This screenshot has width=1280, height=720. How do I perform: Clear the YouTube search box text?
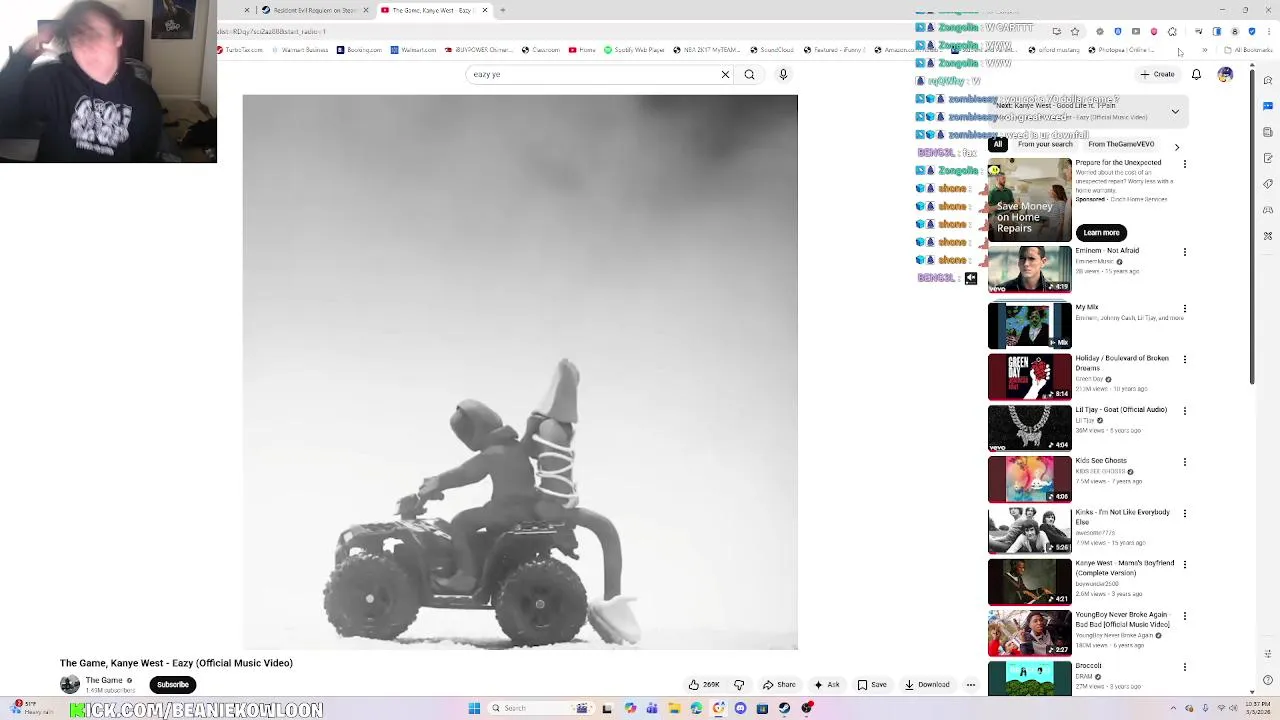pyautogui.click(x=725, y=74)
